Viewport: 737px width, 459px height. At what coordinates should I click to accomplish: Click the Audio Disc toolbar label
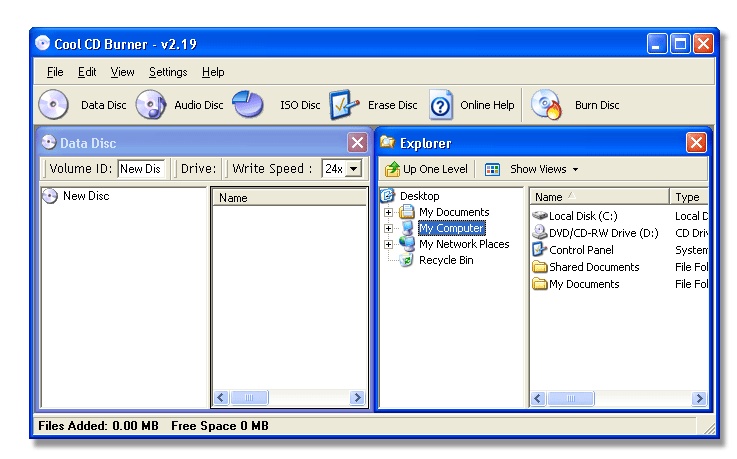click(x=199, y=105)
